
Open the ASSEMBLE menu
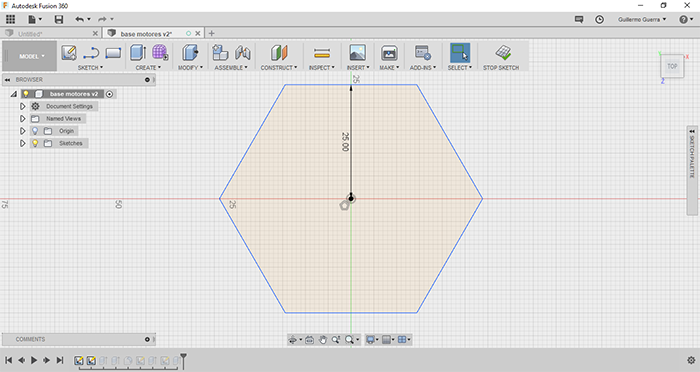click(x=231, y=67)
